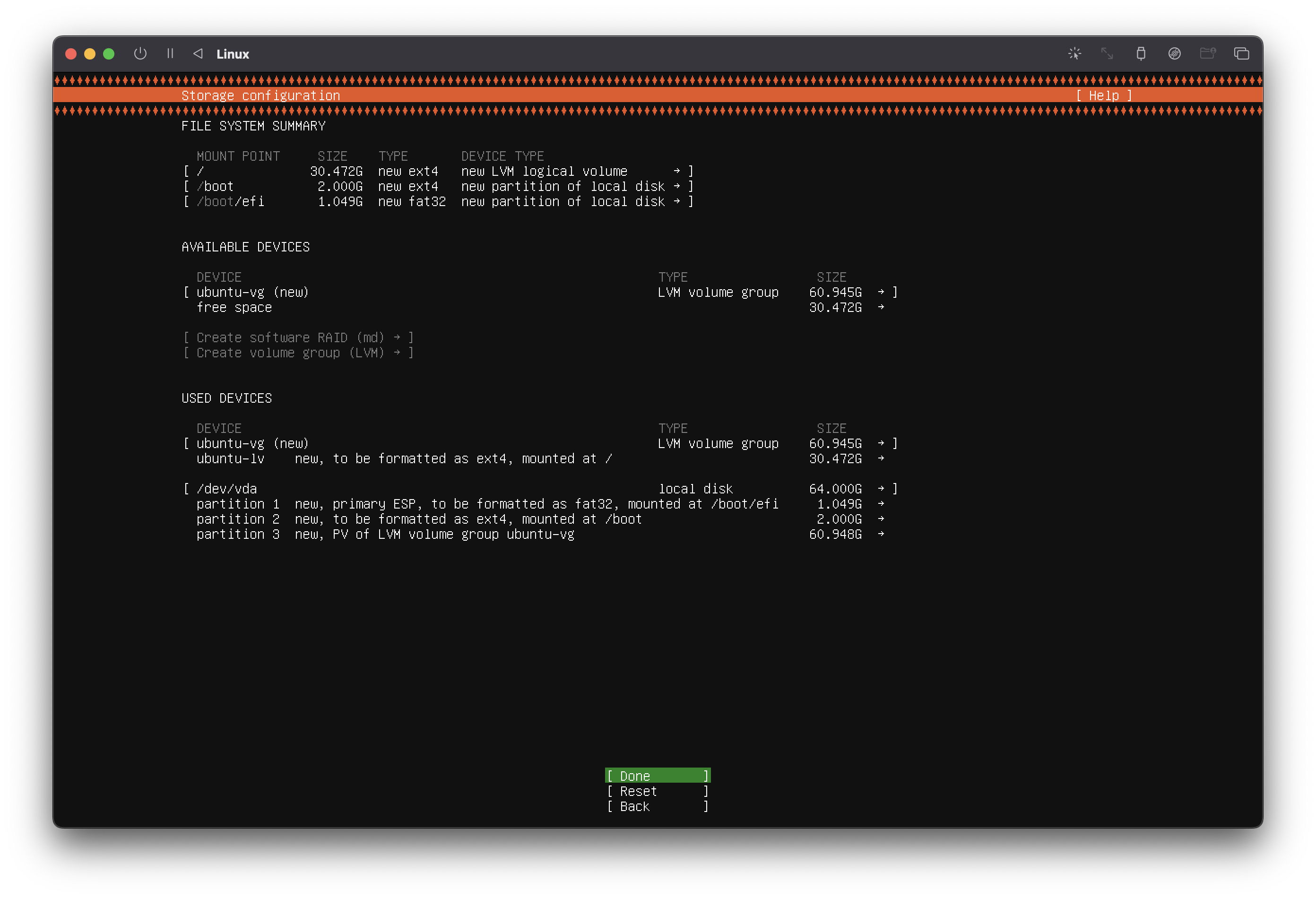This screenshot has width=1316, height=898.
Task: Click the capture mouse cursor icon
Action: (x=1074, y=54)
